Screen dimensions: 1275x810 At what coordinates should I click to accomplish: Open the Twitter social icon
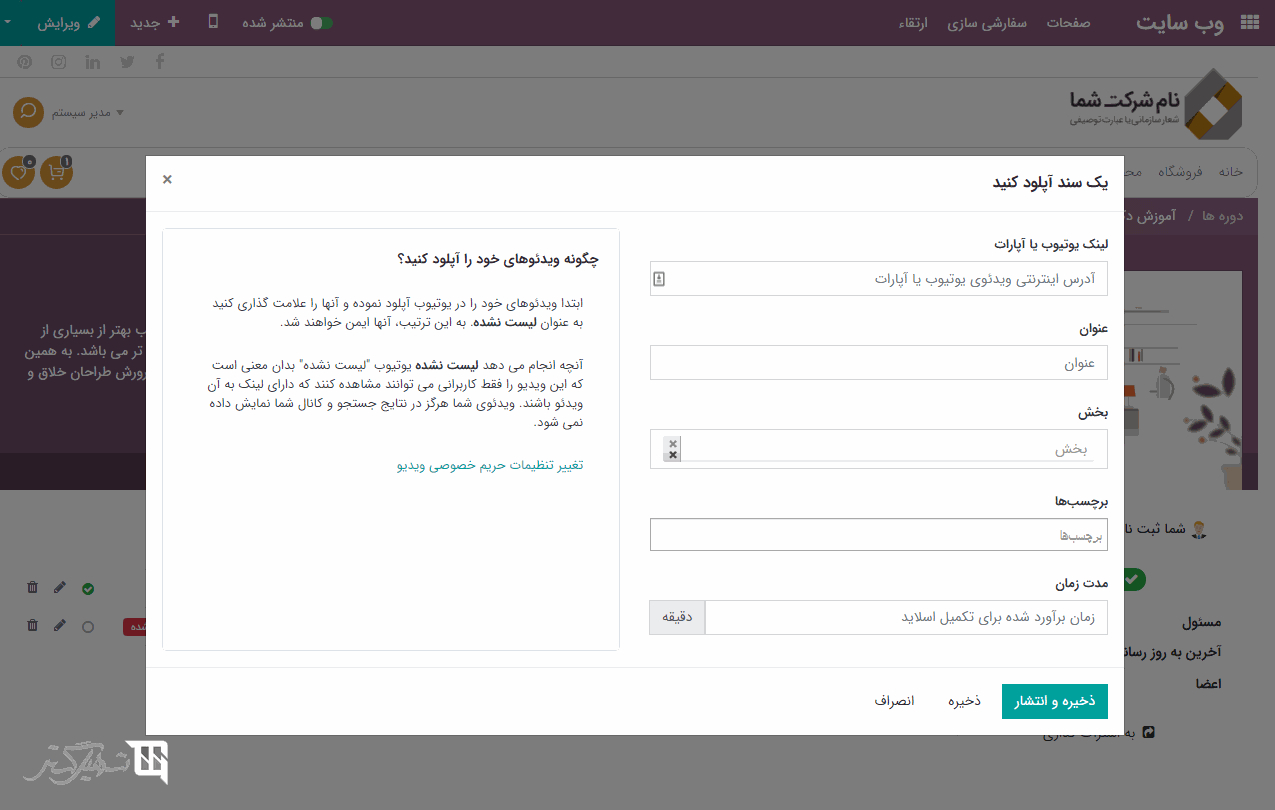point(127,62)
